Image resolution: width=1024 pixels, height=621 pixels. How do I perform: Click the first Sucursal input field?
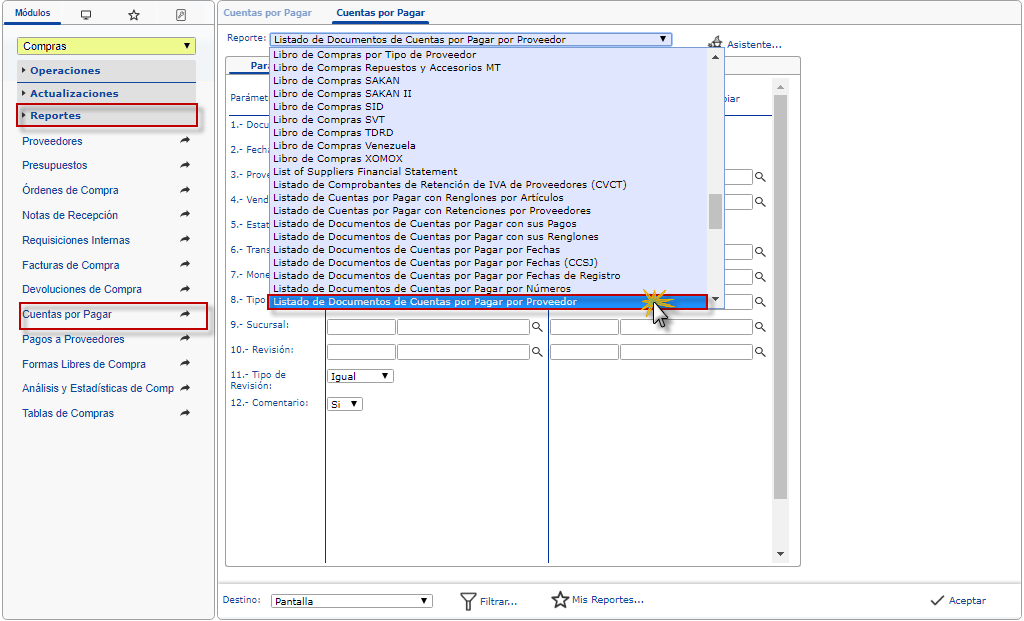[361, 327]
